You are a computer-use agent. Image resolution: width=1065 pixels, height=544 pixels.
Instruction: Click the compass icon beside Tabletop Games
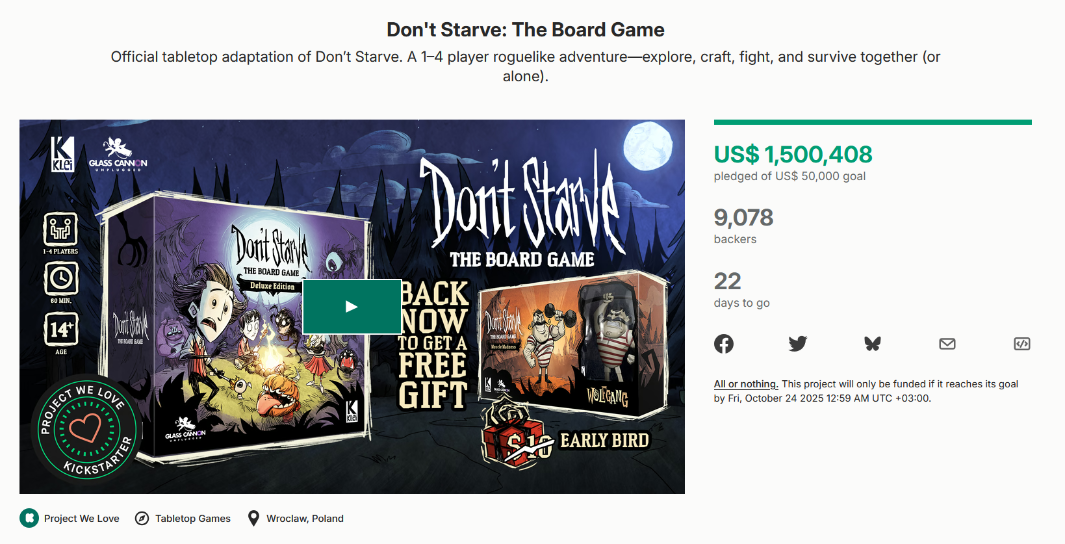[x=142, y=518]
